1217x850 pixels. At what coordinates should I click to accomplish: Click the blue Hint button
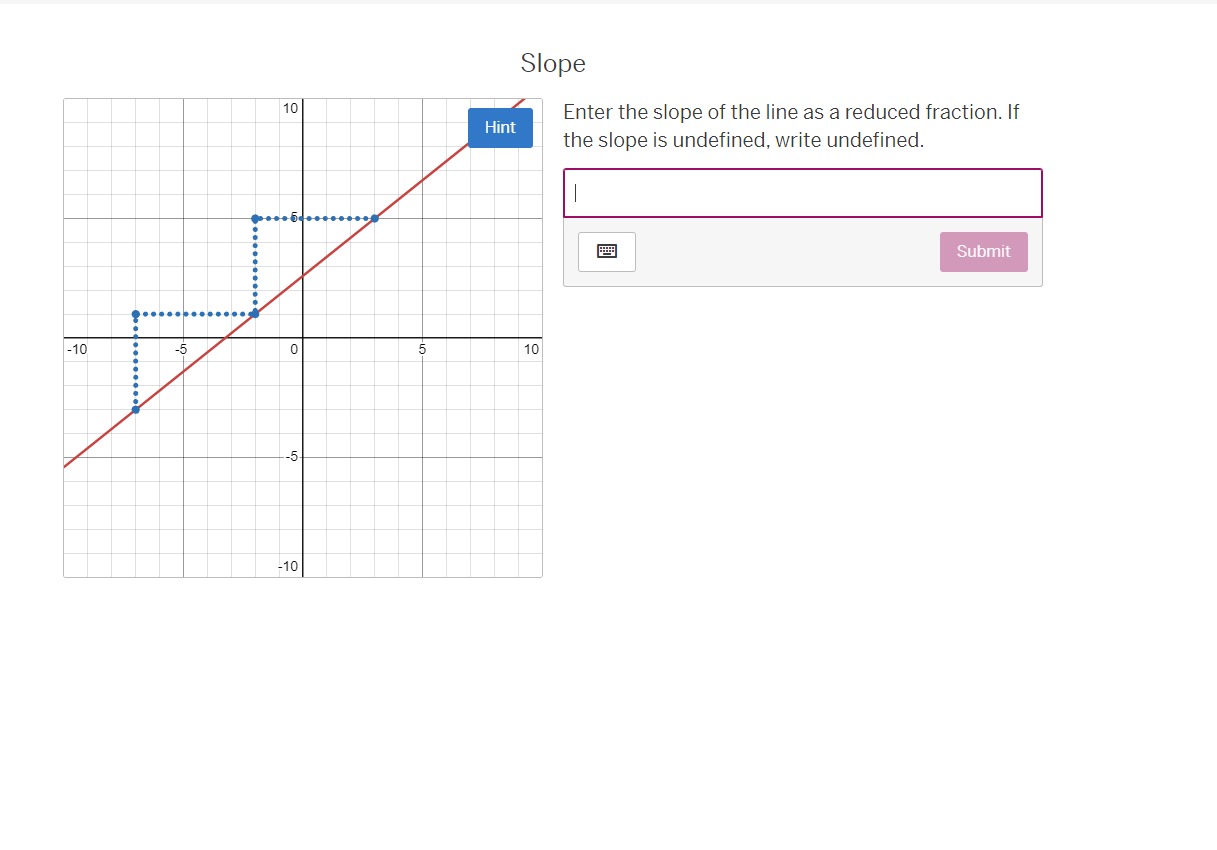500,128
